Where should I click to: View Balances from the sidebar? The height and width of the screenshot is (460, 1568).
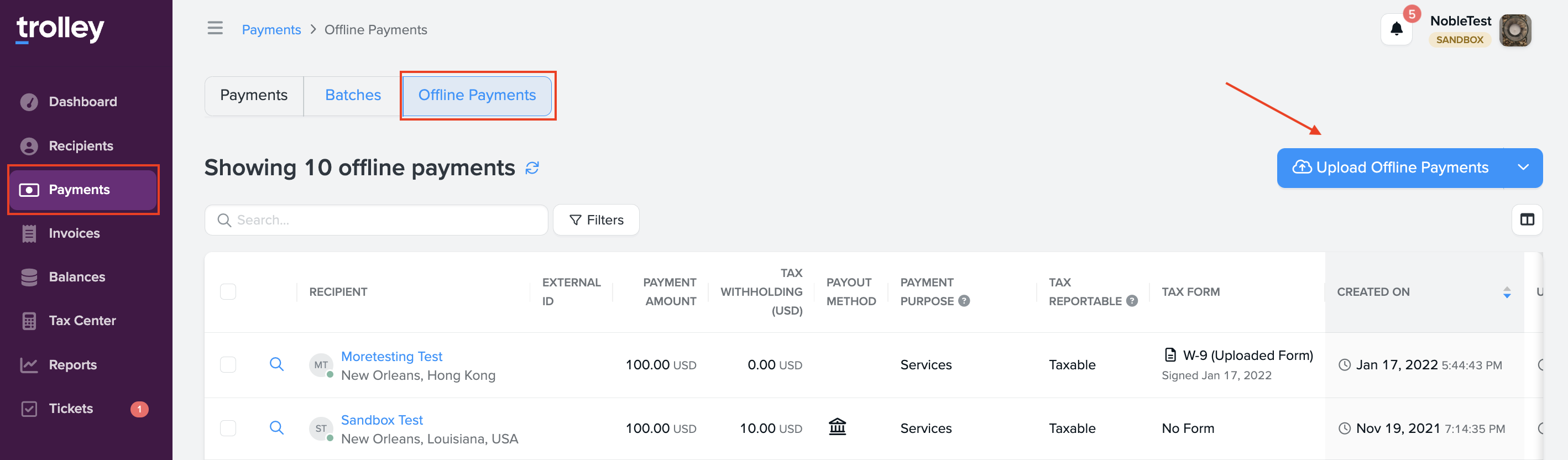pos(77,277)
